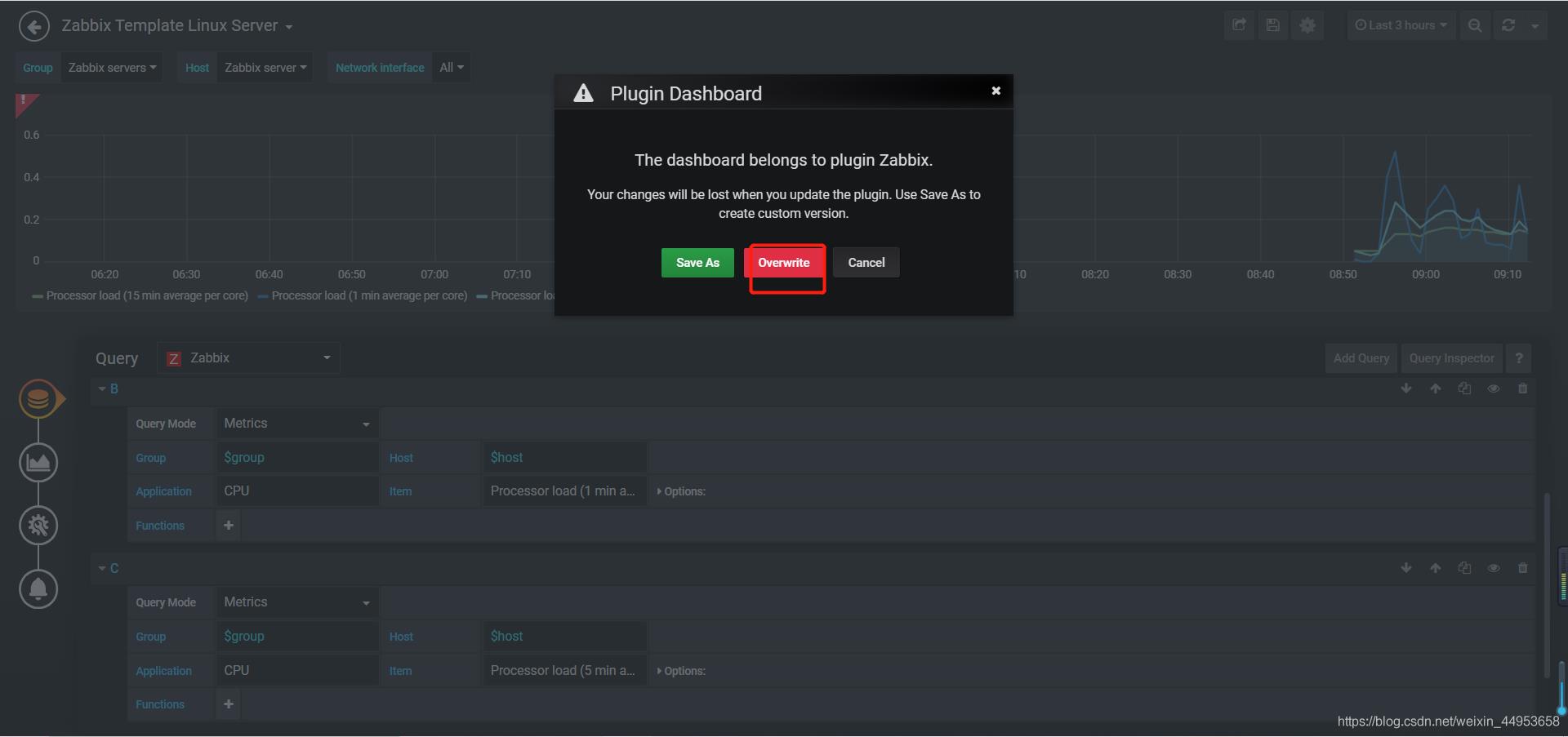This screenshot has height=737, width=1568.
Task: Open the Zabbix server host dropdown
Action: click(x=265, y=68)
